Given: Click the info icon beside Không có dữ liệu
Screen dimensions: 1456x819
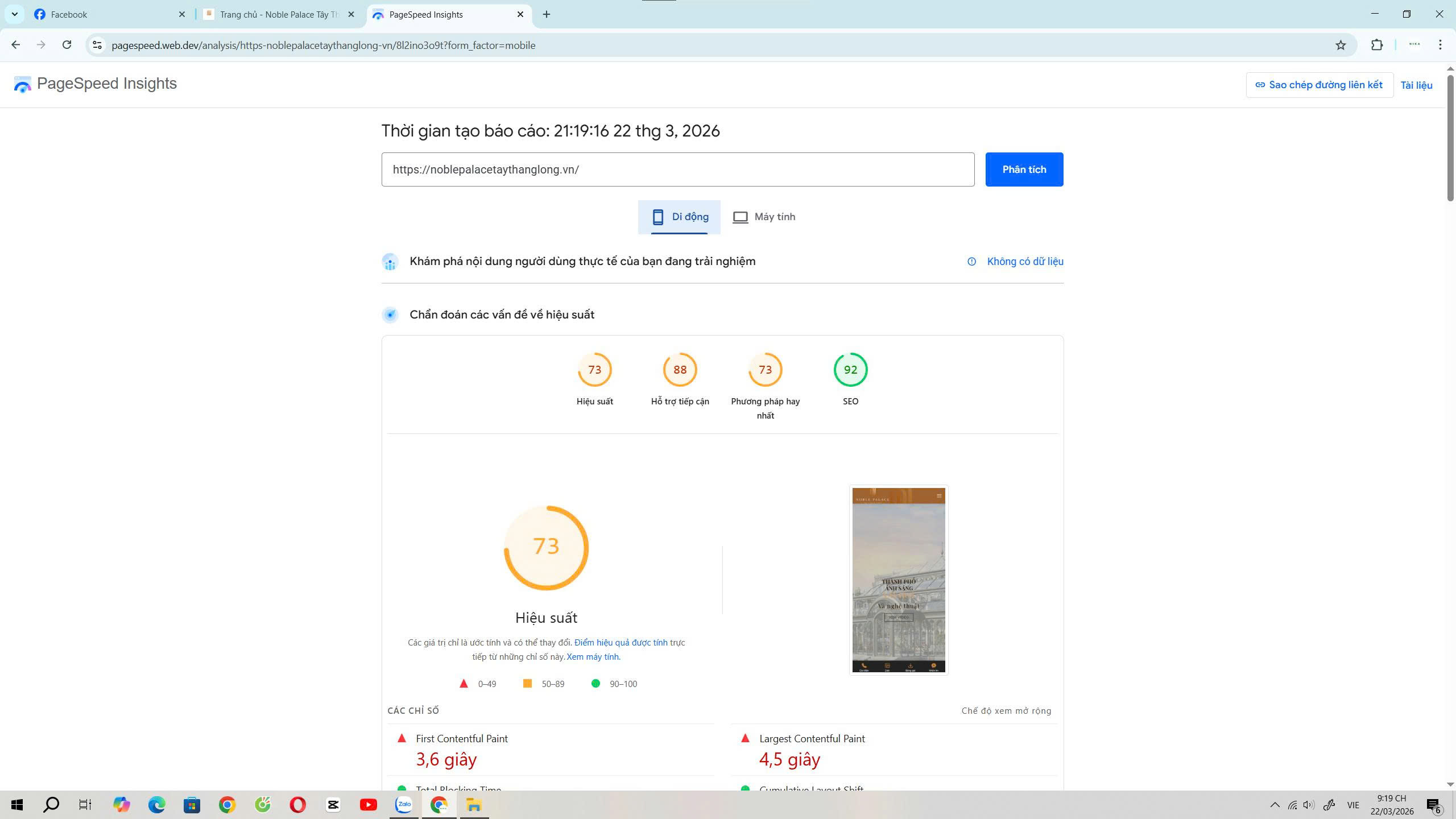Looking at the screenshot, I should [x=970, y=261].
